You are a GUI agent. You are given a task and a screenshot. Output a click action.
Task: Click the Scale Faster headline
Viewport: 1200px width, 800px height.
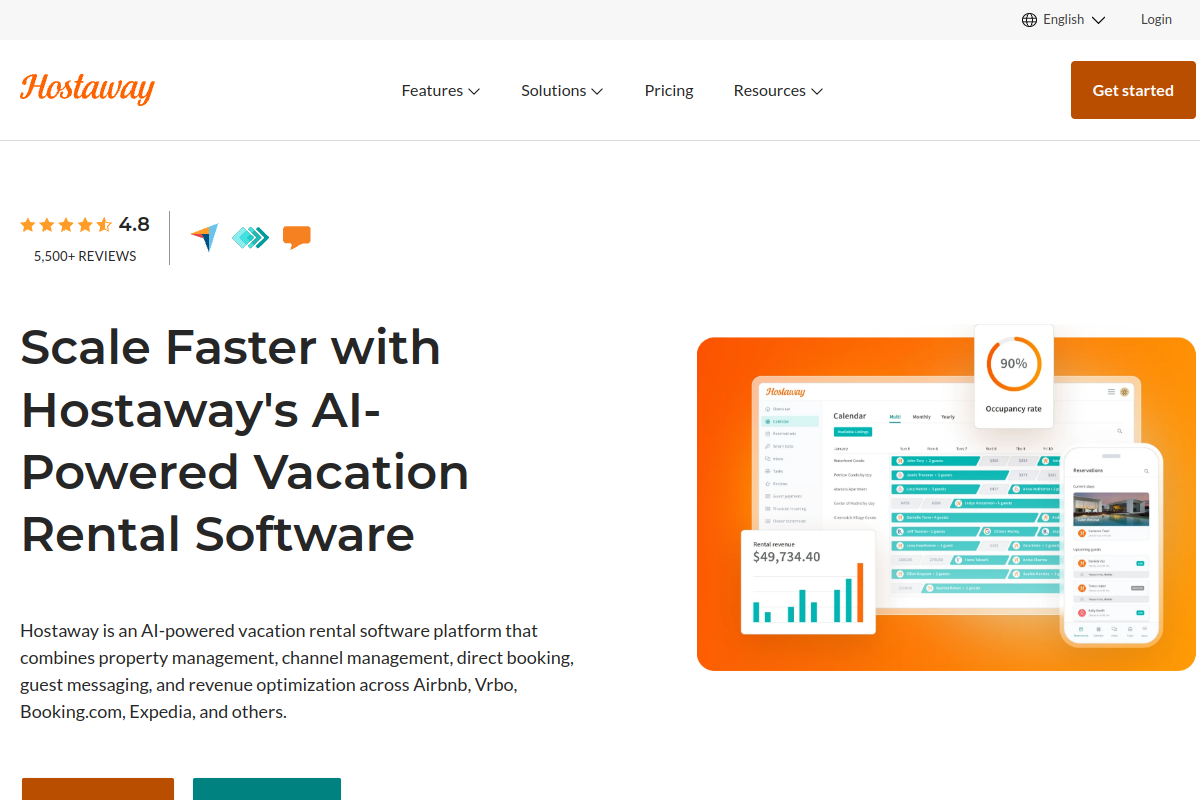point(245,440)
